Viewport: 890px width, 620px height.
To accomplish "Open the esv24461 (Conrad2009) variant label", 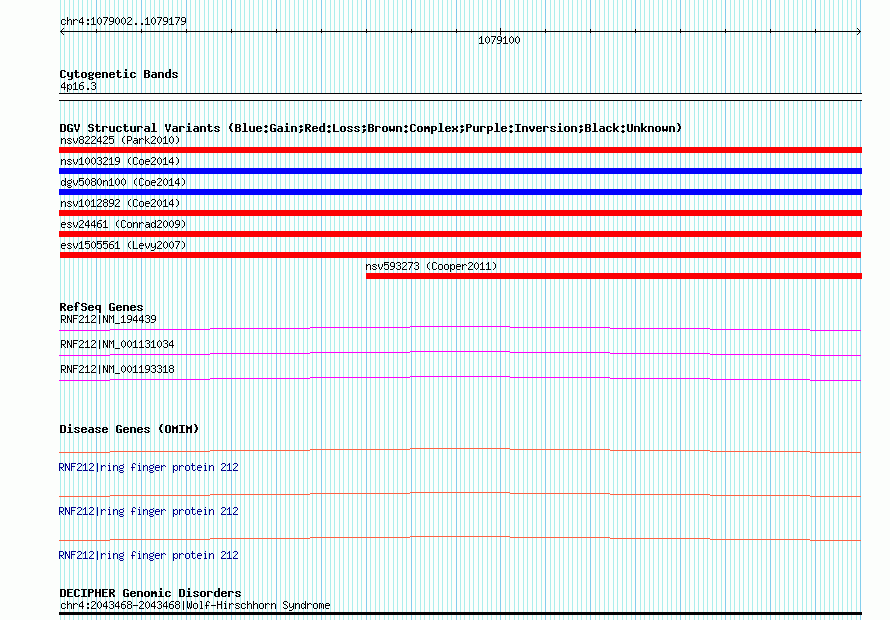I will point(123,224).
